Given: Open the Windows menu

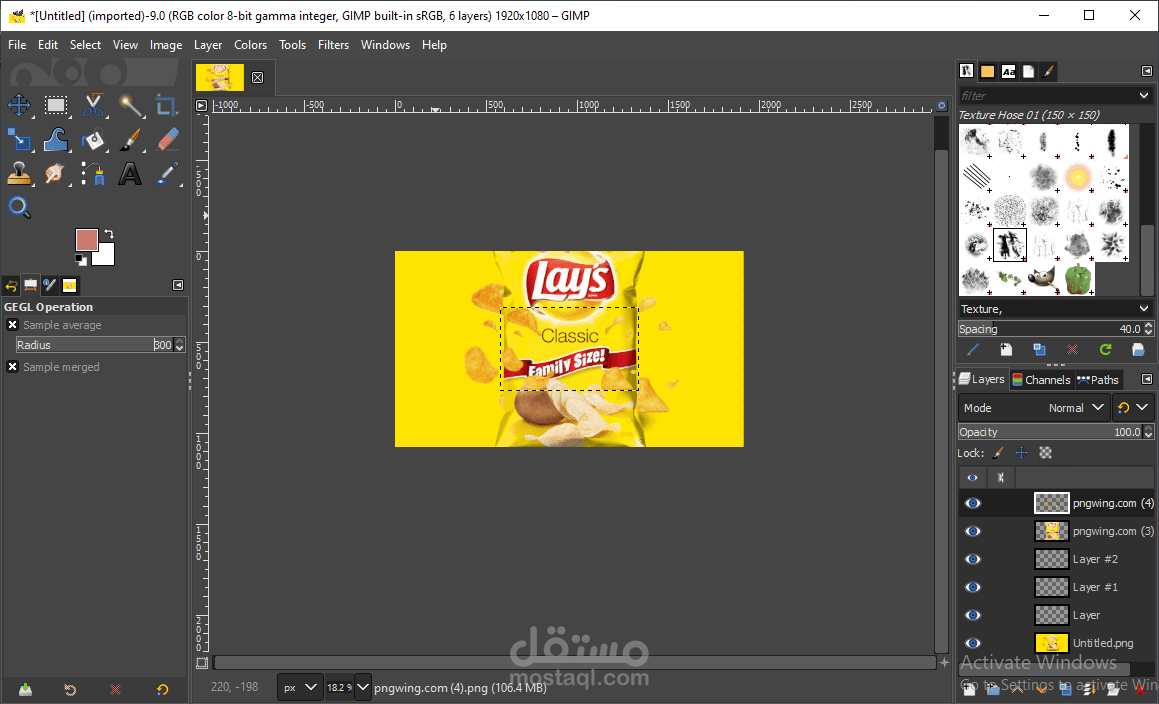Looking at the screenshot, I should click(x=385, y=45).
